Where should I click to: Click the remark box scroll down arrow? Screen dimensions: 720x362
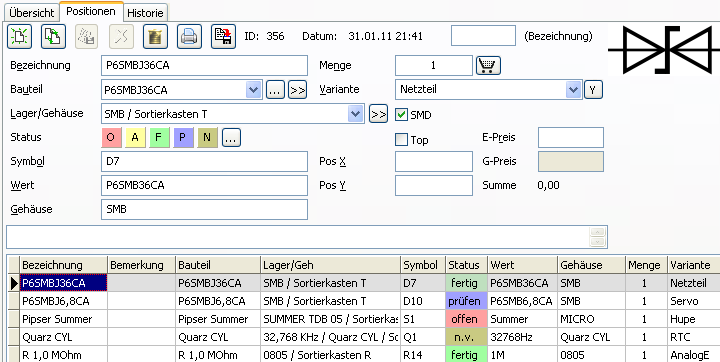pos(597,242)
